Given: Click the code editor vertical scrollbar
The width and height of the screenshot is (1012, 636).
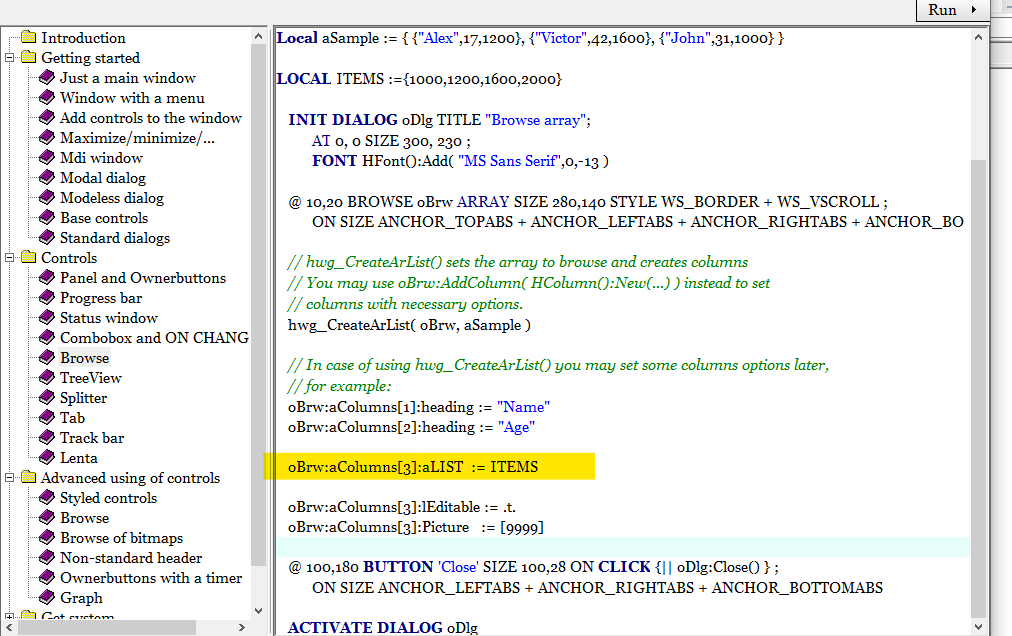Looking at the screenshot, I should click(977, 380).
